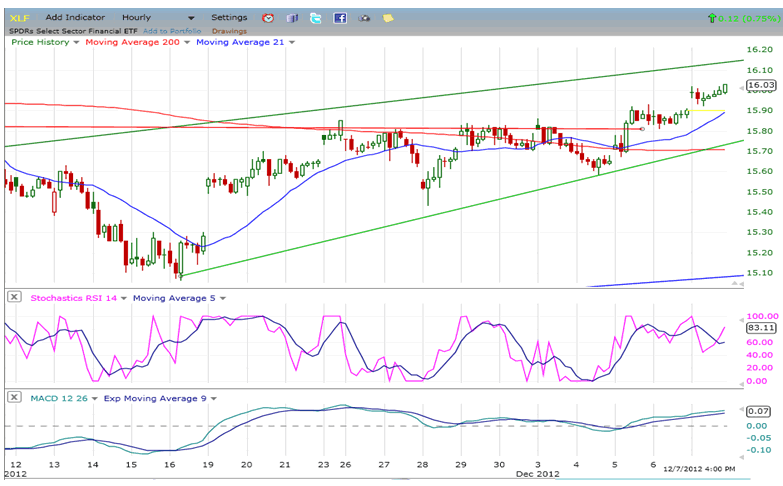Share the chart via Facebook icon
This screenshot has height=486, width=783.
[340, 18]
